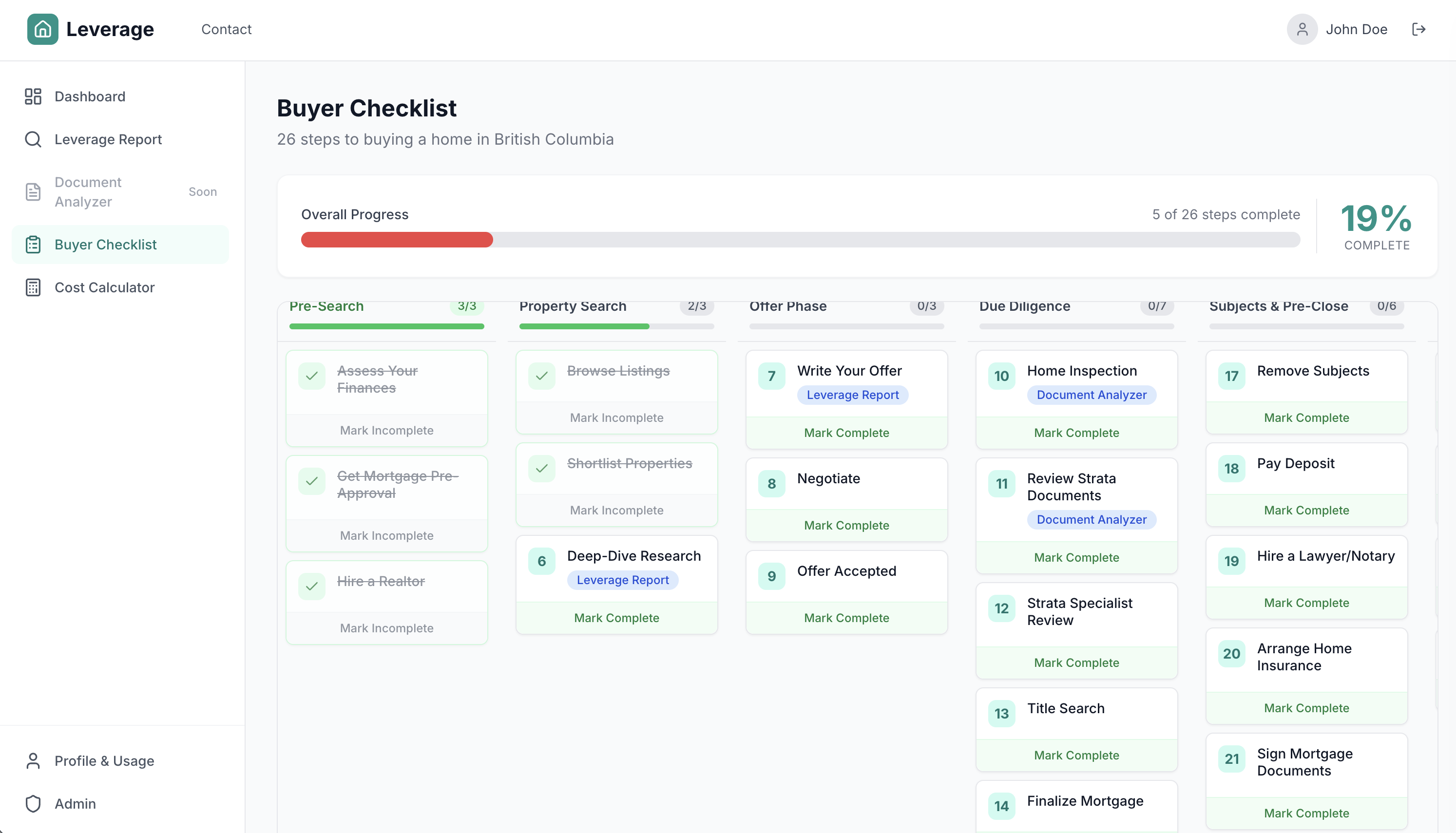
Task: Click step number 19 badge for Hire a Lawyer/Notary
Action: click(1232, 561)
